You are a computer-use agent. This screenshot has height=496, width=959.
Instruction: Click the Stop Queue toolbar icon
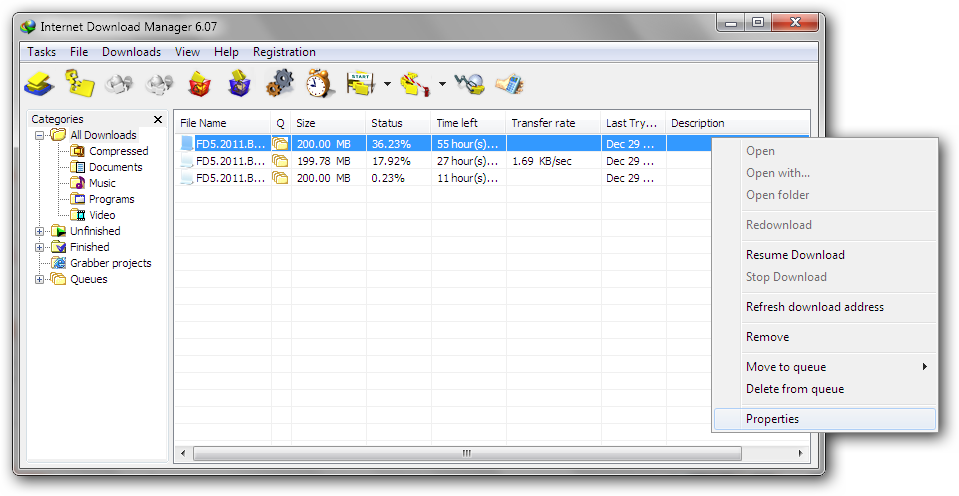pyautogui.click(x=415, y=84)
